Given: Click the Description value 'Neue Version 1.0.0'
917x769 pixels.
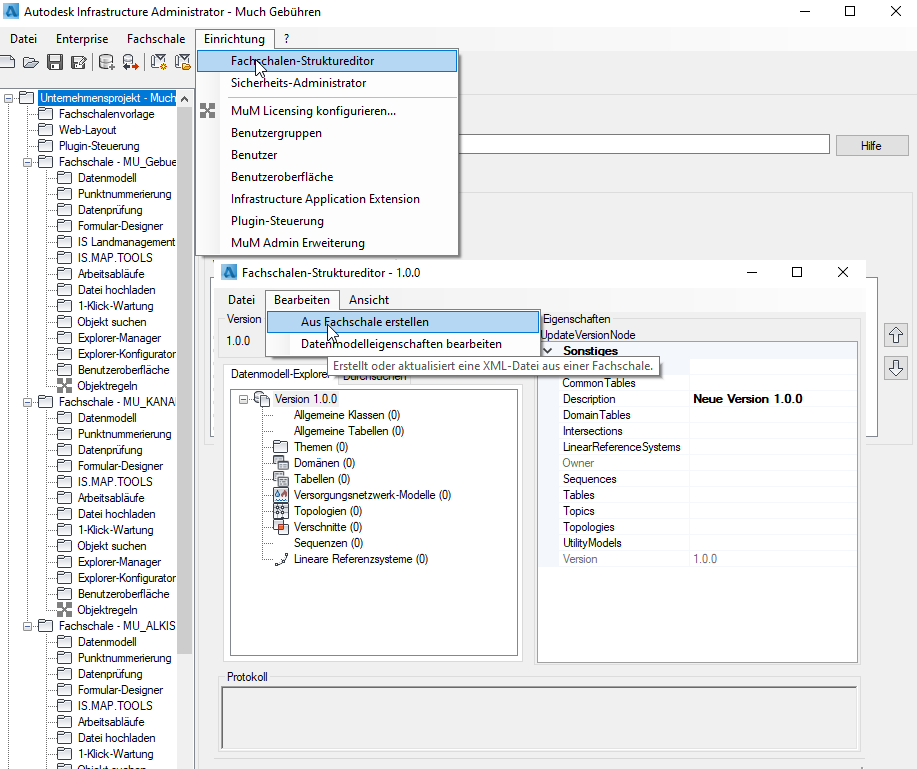Looking at the screenshot, I should pyautogui.click(x=747, y=399).
